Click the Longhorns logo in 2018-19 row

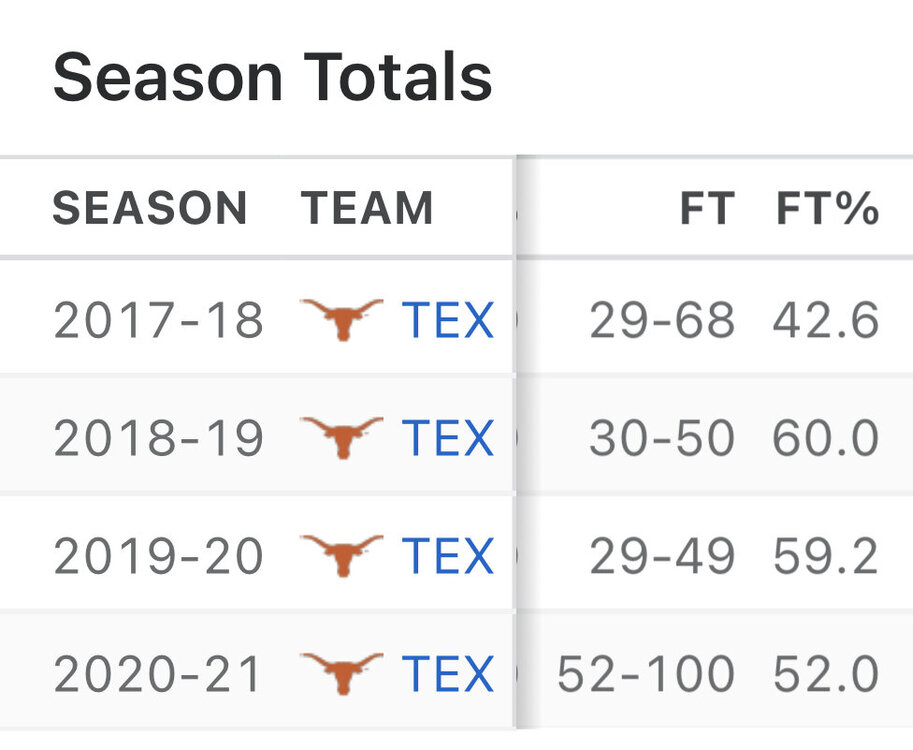[342, 438]
